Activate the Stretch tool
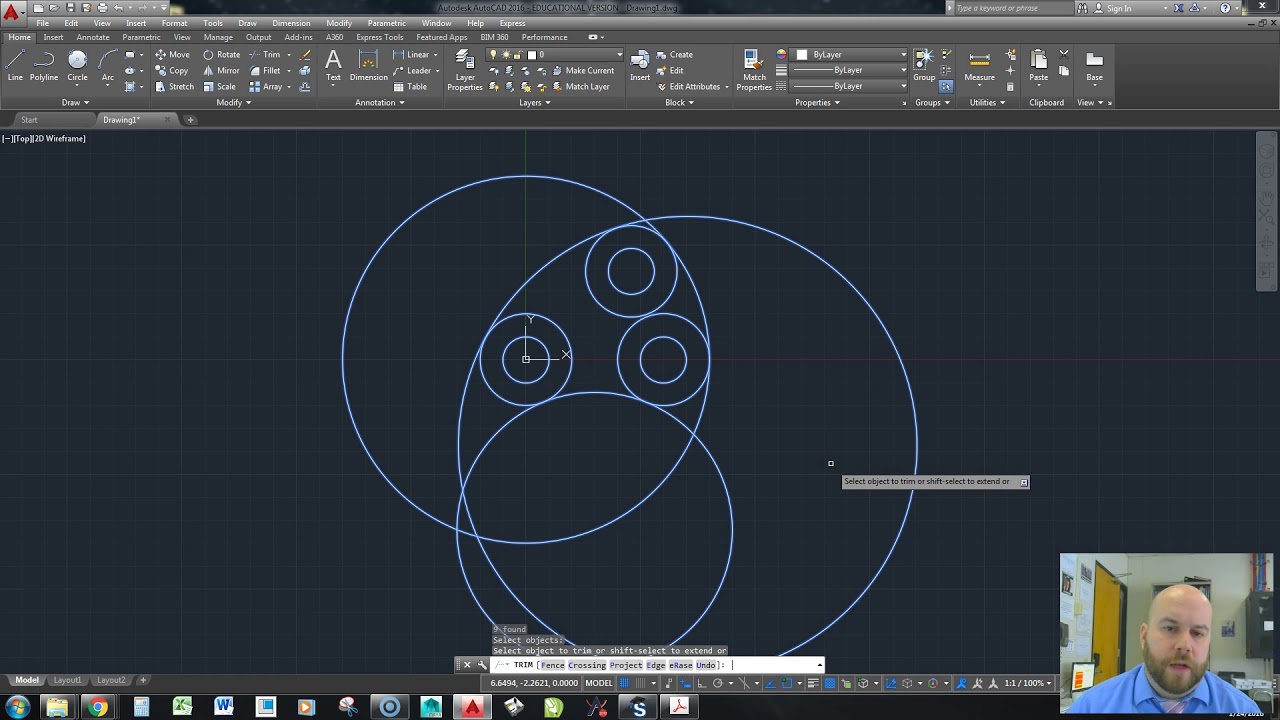 click(174, 87)
